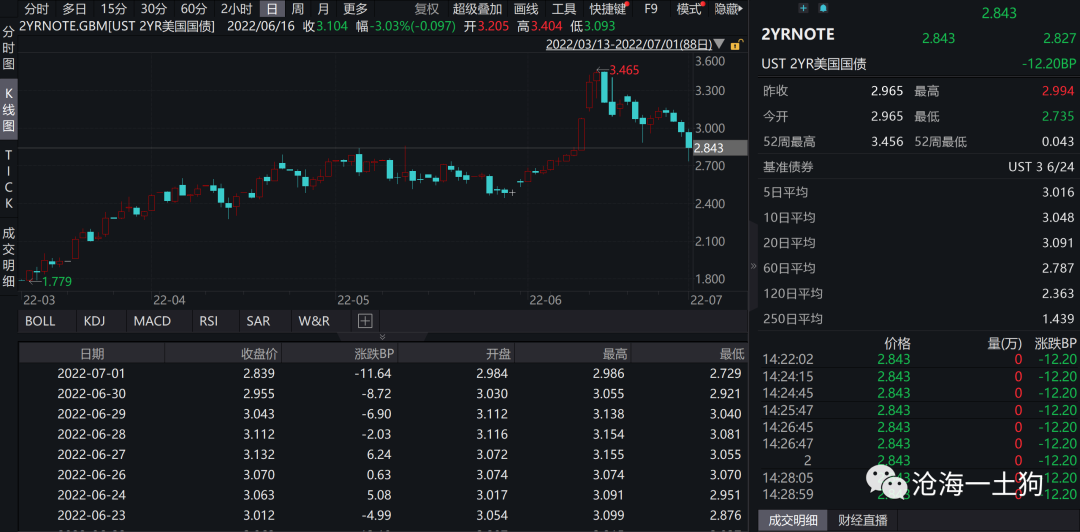Open the 更多 intervals dropdown
This screenshot has height=532, width=1080.
355,9
